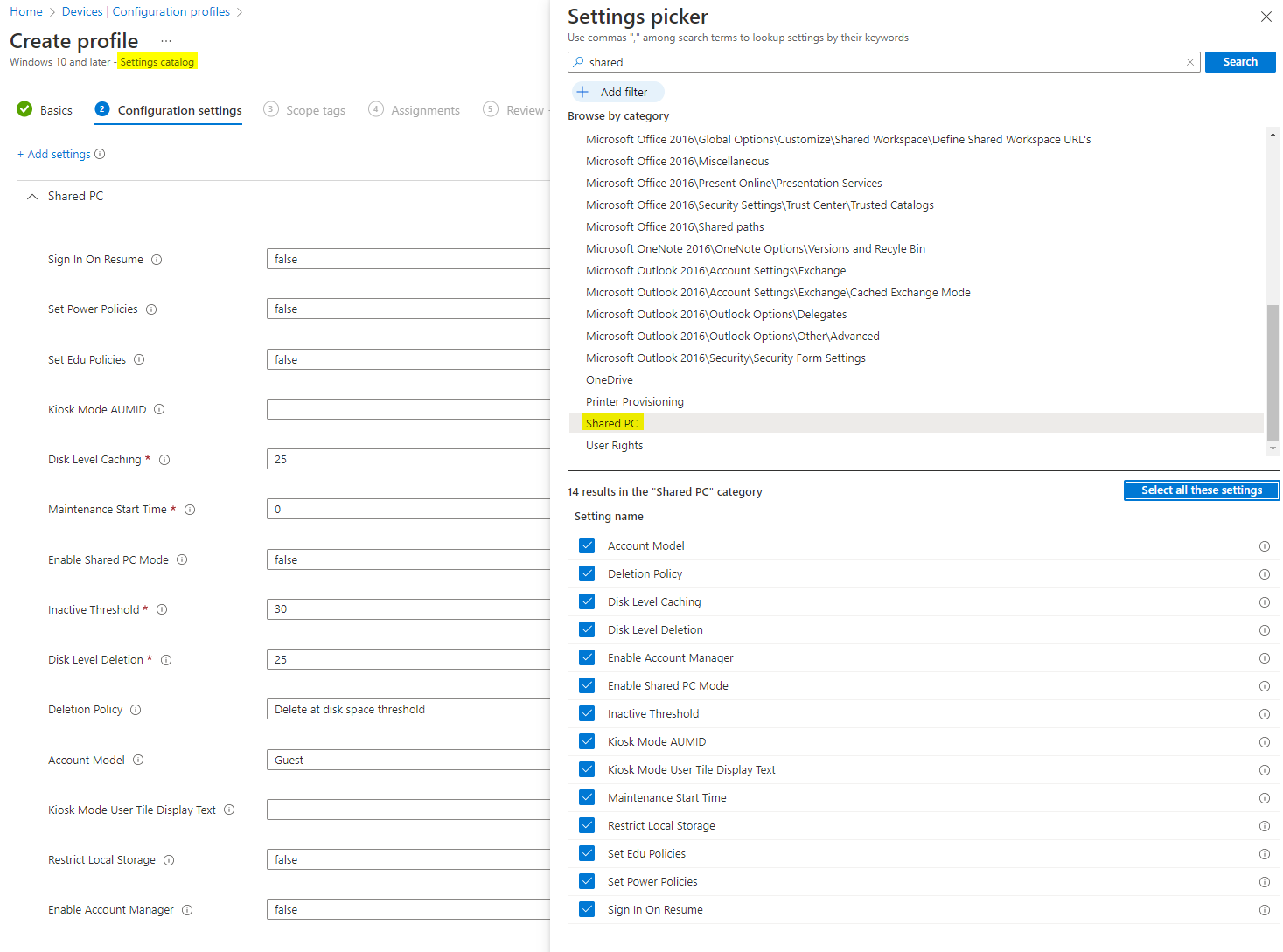Click the plus icon on Add filter
This screenshot has height=952, width=1283.
[x=583, y=92]
